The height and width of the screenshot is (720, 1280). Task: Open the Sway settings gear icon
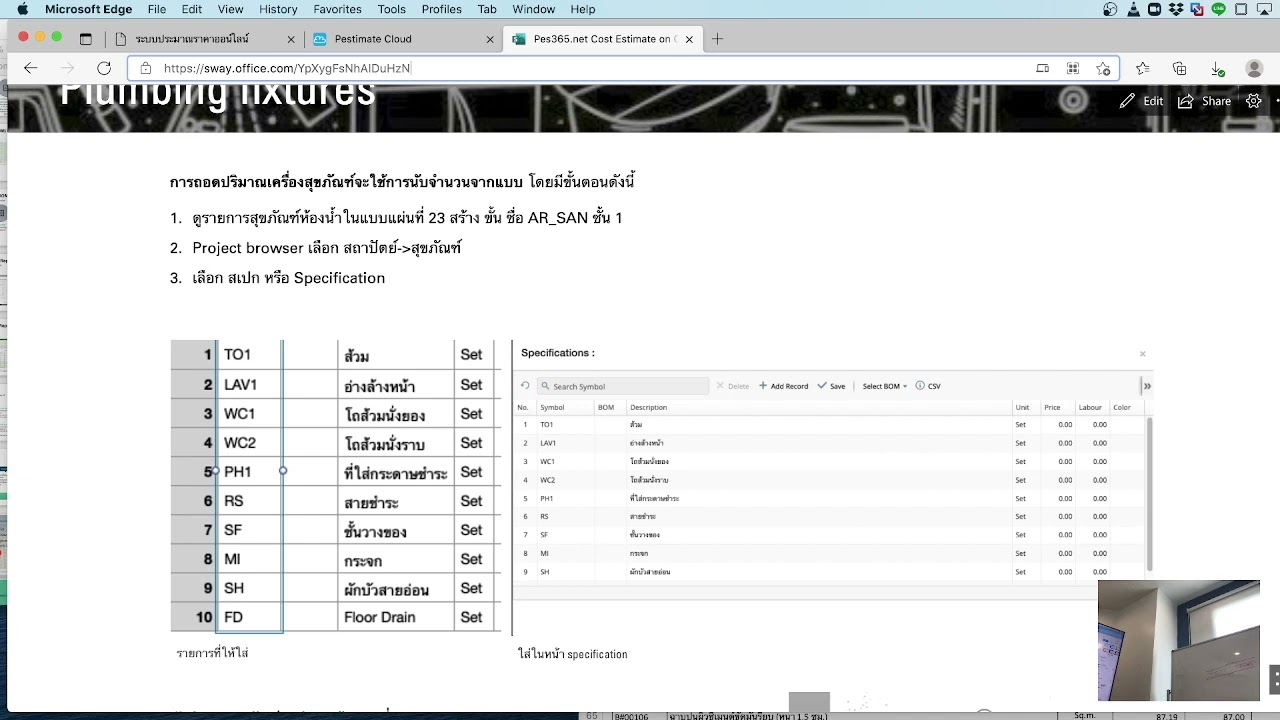(1253, 101)
